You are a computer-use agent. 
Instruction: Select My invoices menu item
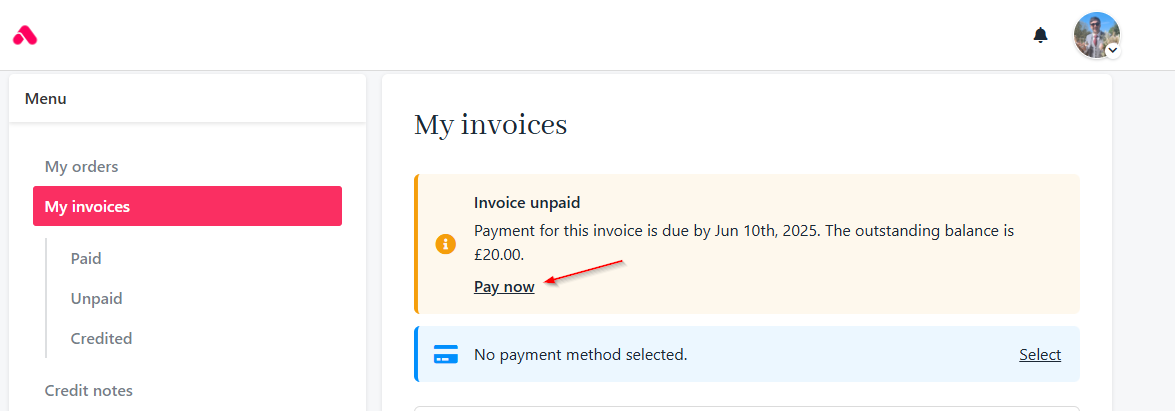187,206
